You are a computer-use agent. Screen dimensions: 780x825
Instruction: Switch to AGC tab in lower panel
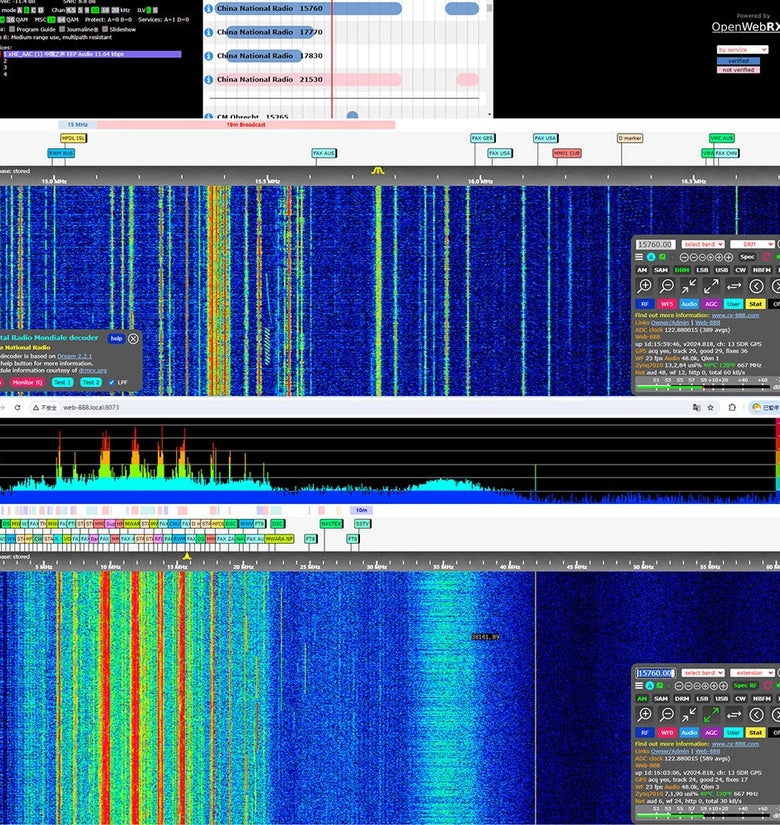711,733
